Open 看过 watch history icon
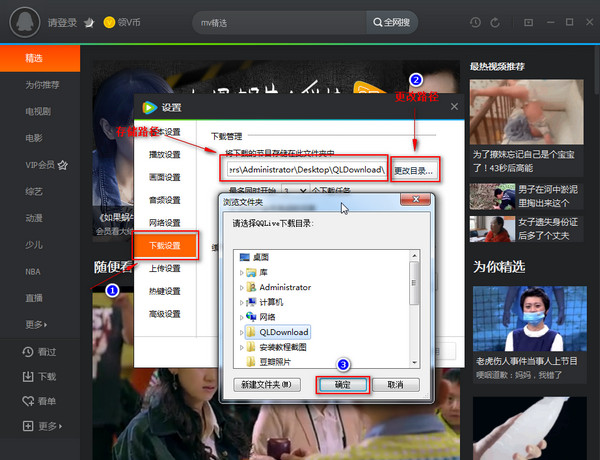Viewport: 600px width, 460px height. [28, 352]
